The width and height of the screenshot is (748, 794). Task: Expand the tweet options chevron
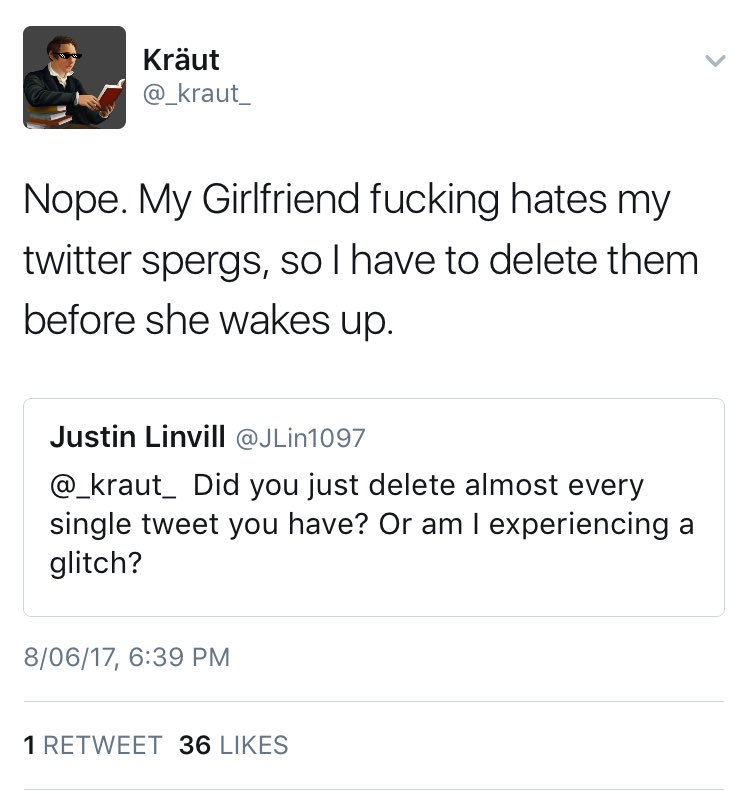pyautogui.click(x=715, y=61)
